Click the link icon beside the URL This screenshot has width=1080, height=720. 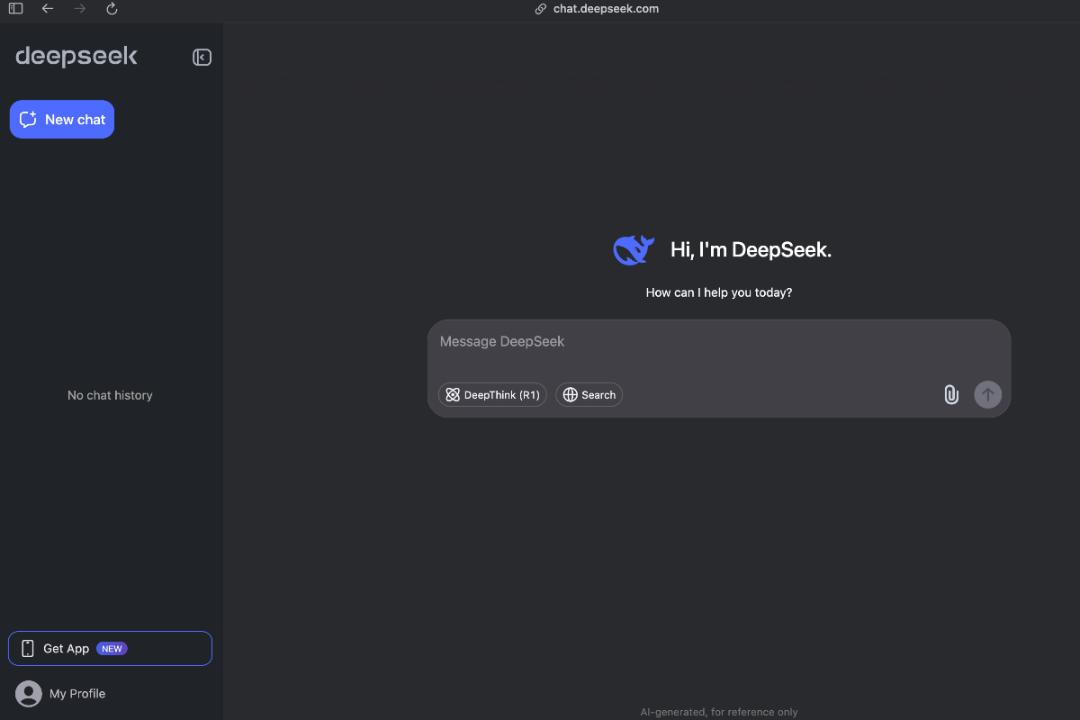(541, 9)
